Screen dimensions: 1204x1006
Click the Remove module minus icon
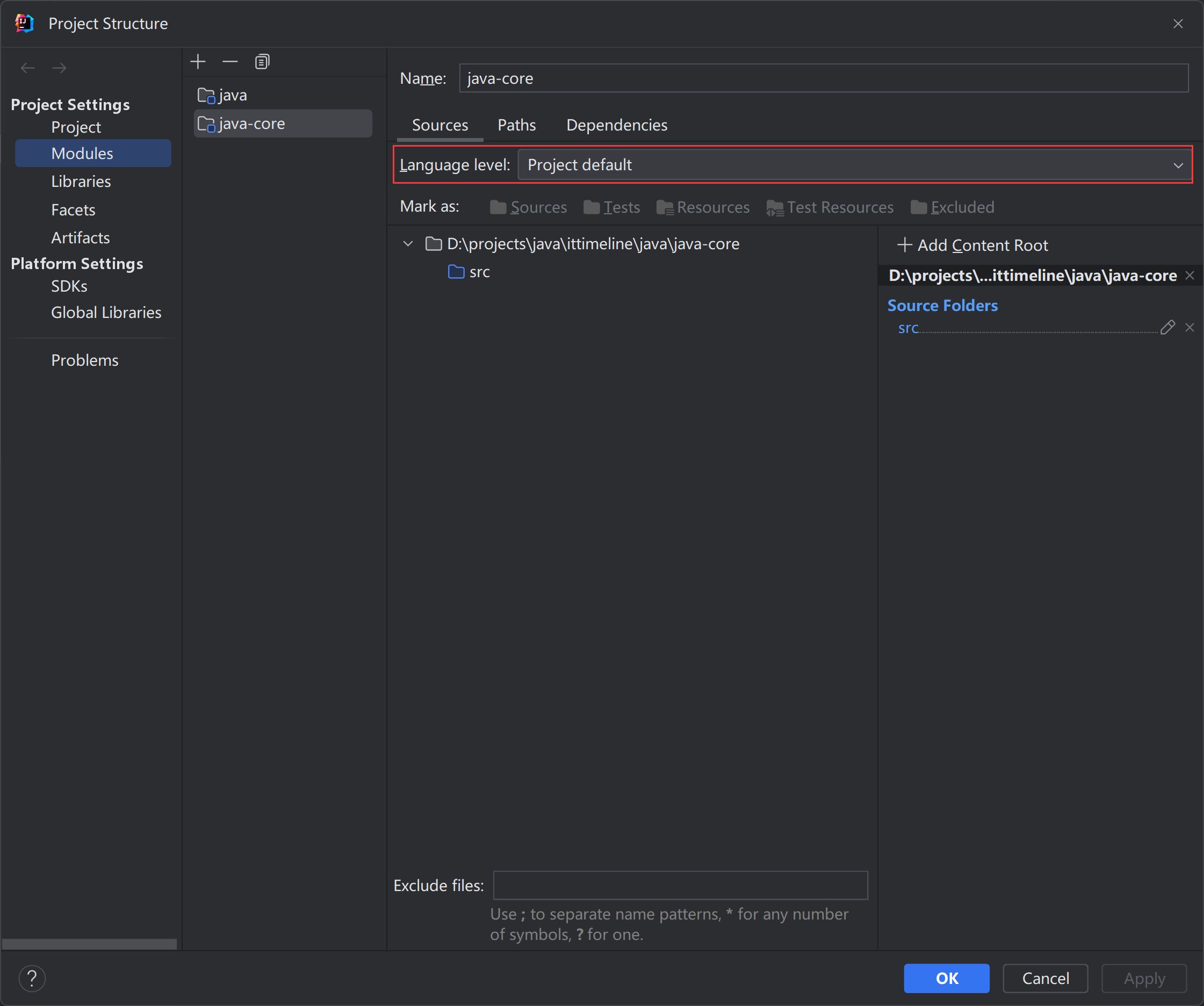[230, 61]
